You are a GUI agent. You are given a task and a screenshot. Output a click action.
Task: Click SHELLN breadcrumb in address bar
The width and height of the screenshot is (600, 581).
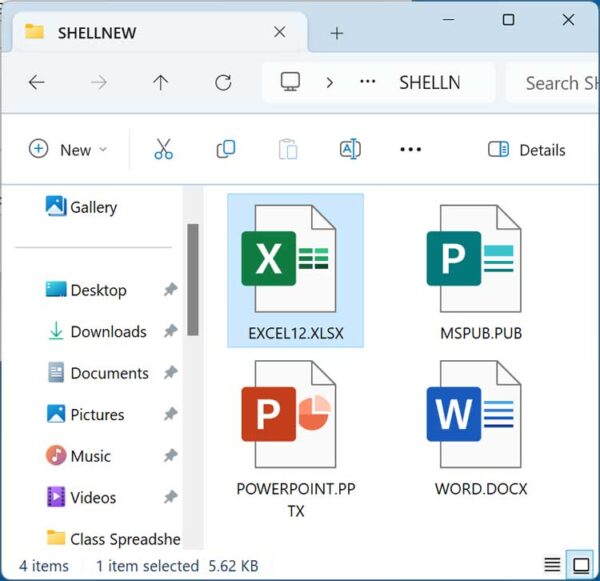tap(430, 83)
